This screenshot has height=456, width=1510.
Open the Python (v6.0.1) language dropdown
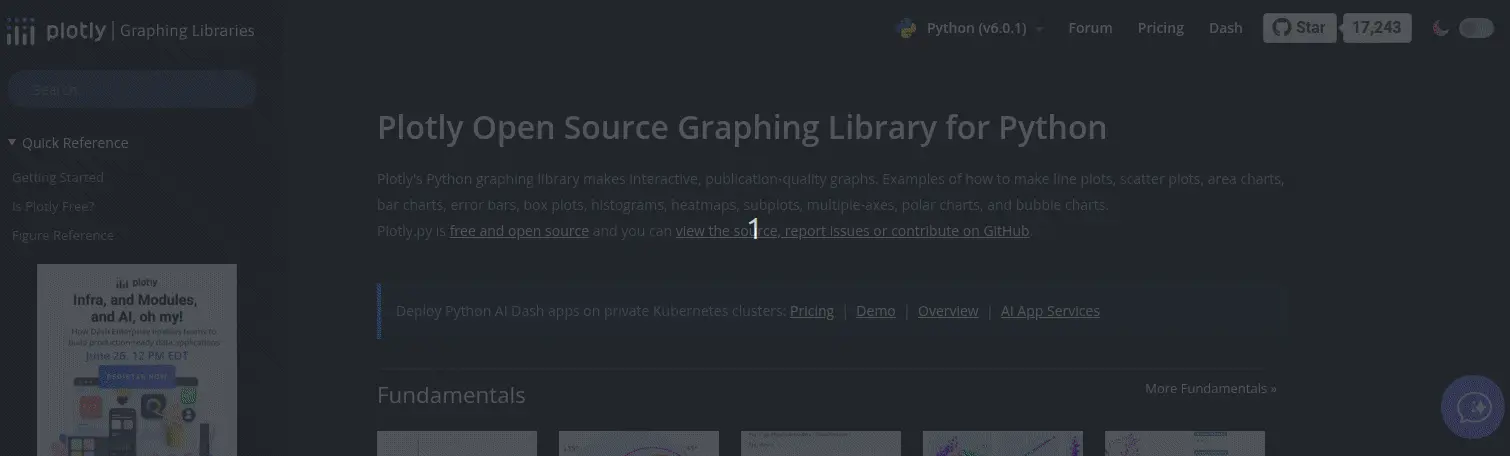985,28
